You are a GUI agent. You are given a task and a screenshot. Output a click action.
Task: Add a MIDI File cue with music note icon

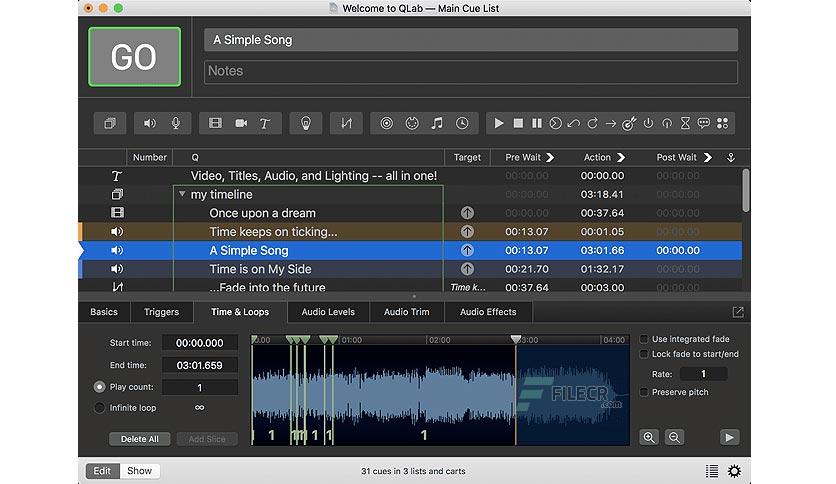437,124
